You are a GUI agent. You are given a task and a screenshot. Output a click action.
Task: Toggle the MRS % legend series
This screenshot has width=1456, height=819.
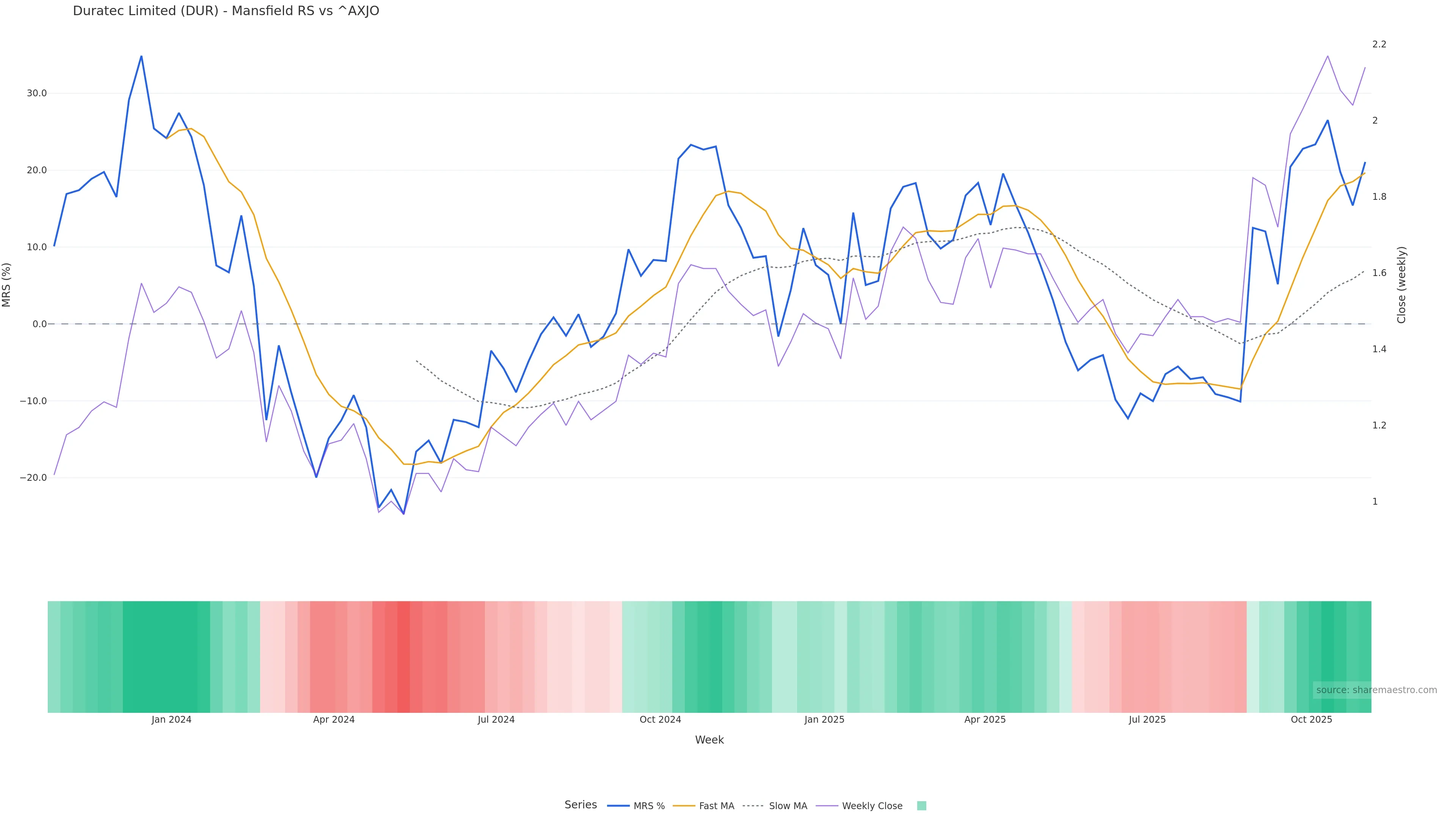pyautogui.click(x=637, y=806)
